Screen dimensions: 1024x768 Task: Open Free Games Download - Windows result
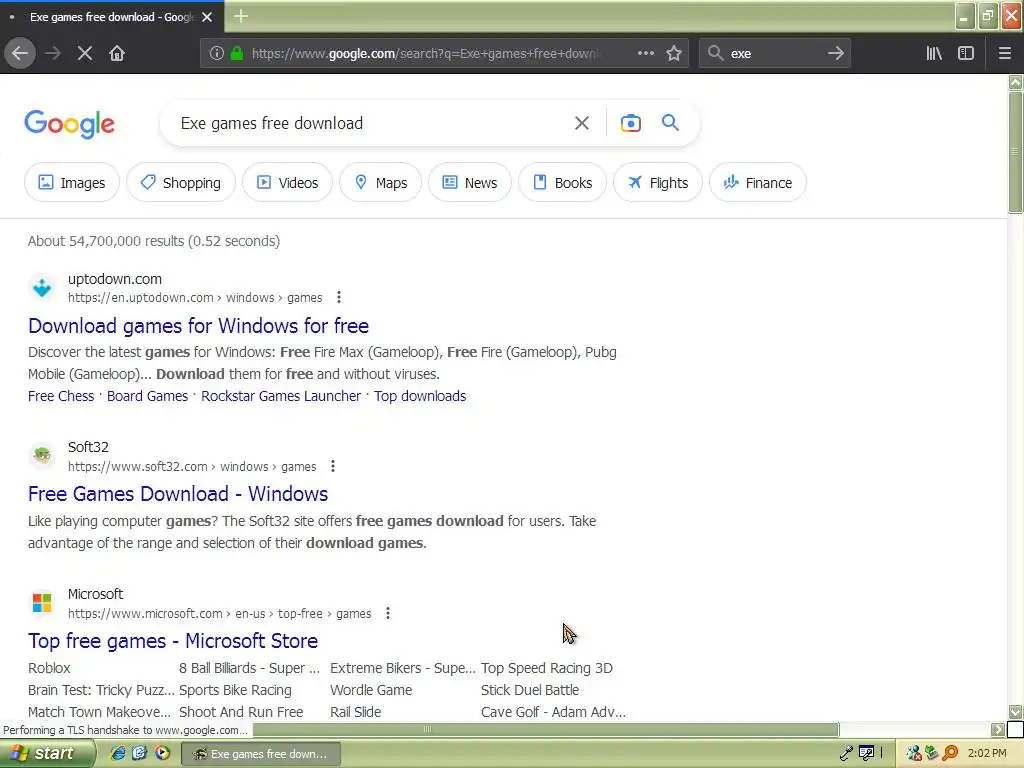(178, 494)
